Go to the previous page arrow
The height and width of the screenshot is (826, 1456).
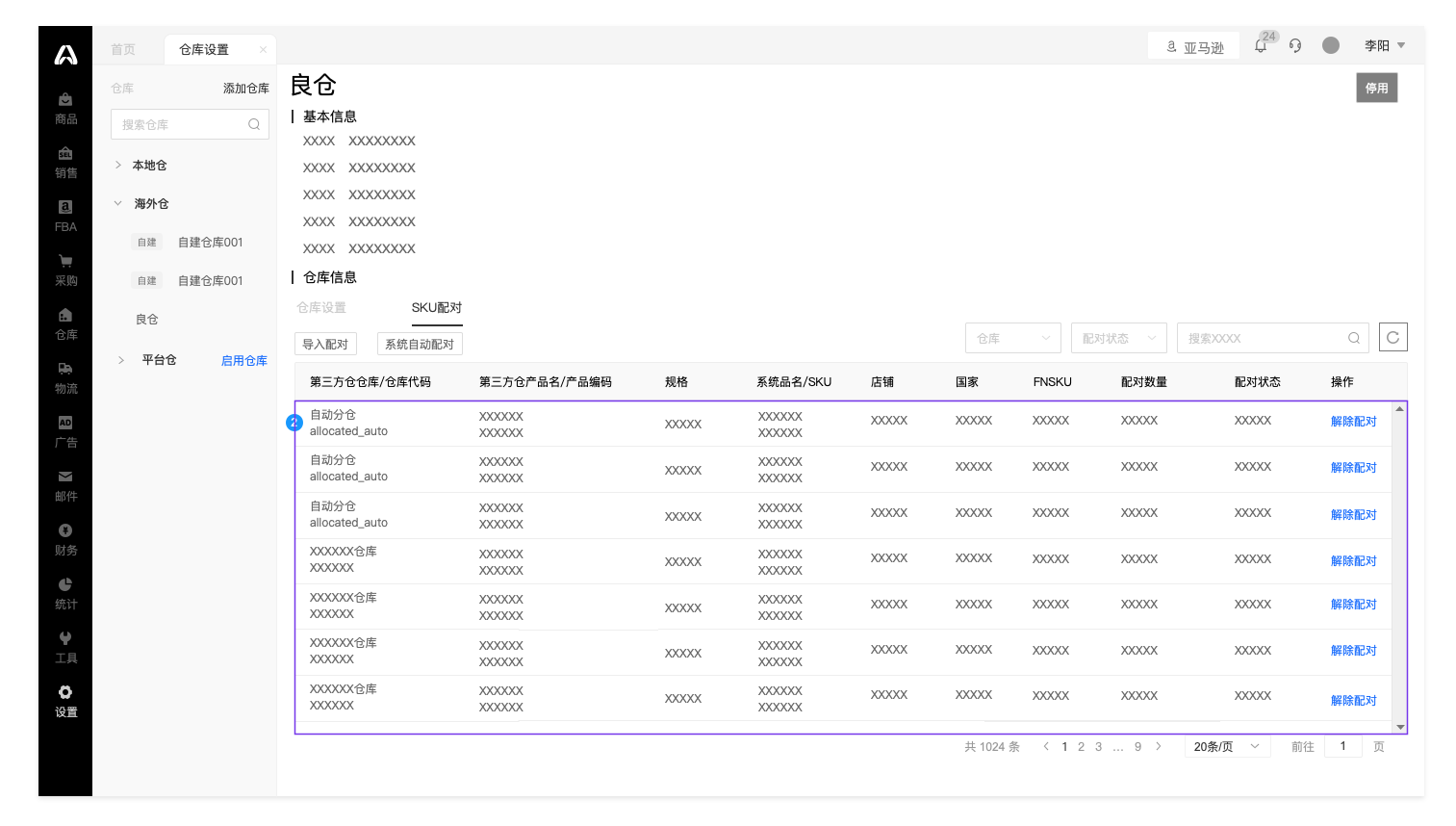(1046, 746)
